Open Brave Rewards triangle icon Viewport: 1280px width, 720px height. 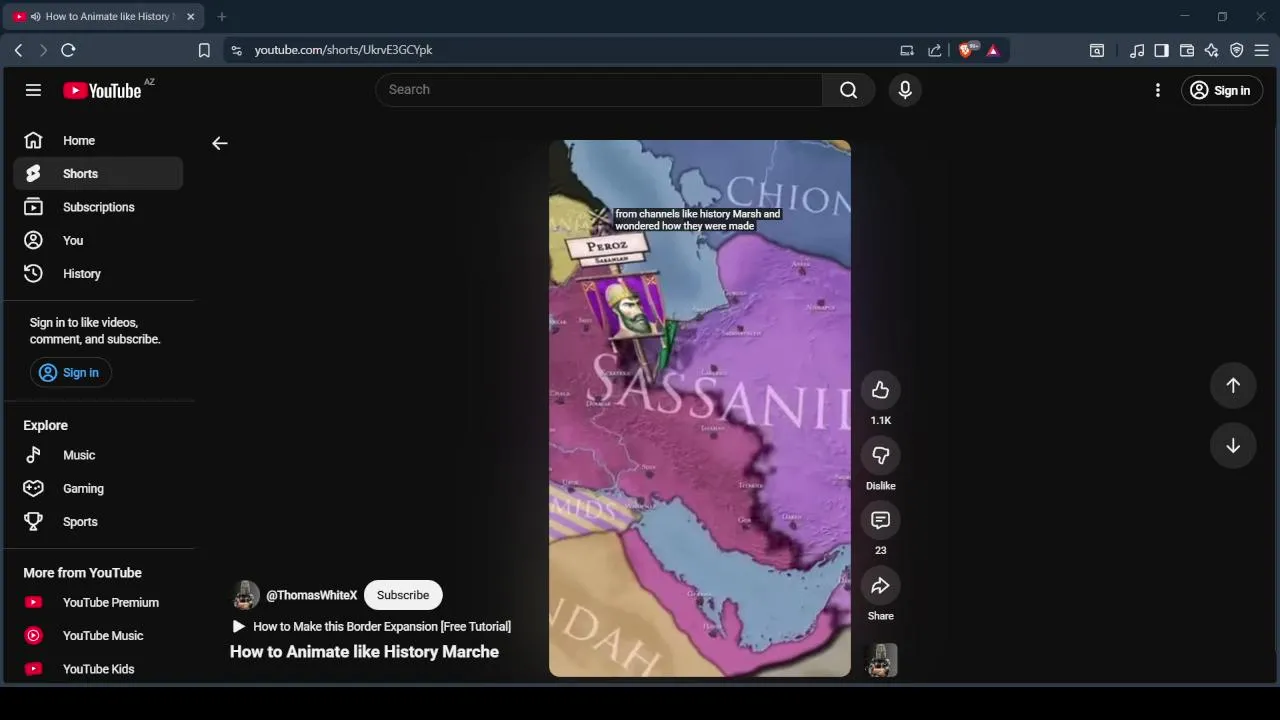click(x=993, y=50)
